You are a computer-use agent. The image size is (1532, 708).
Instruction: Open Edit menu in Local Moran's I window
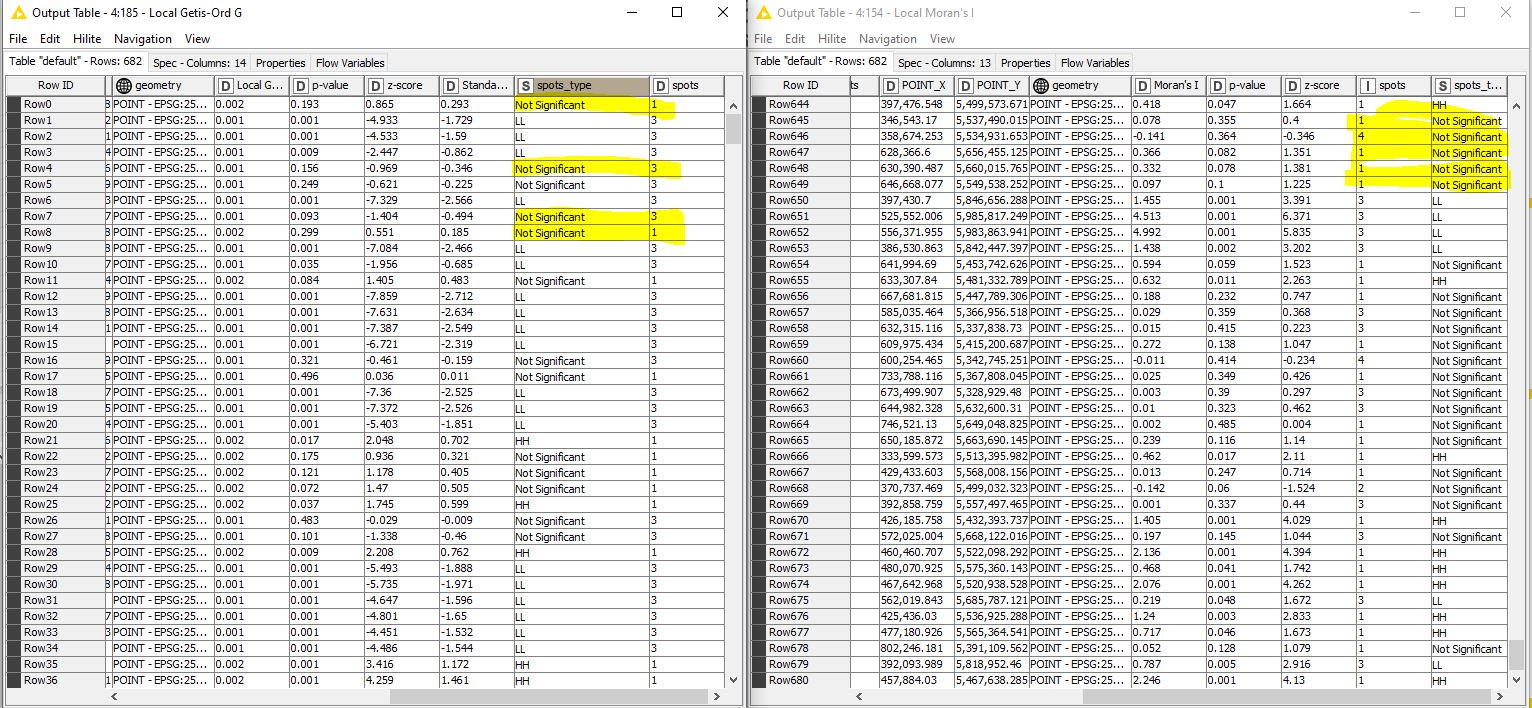point(795,39)
